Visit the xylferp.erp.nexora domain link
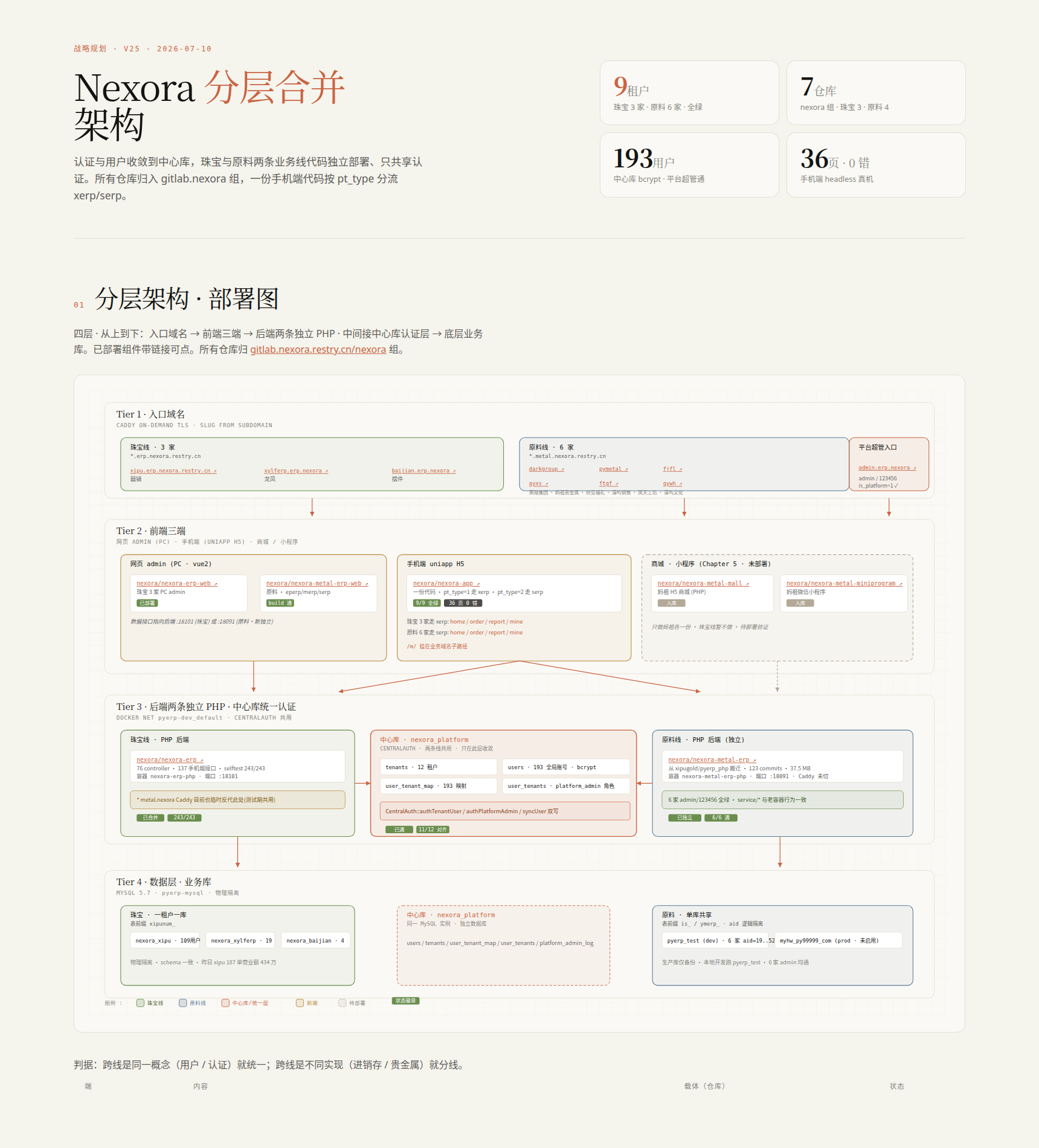 tap(296, 471)
